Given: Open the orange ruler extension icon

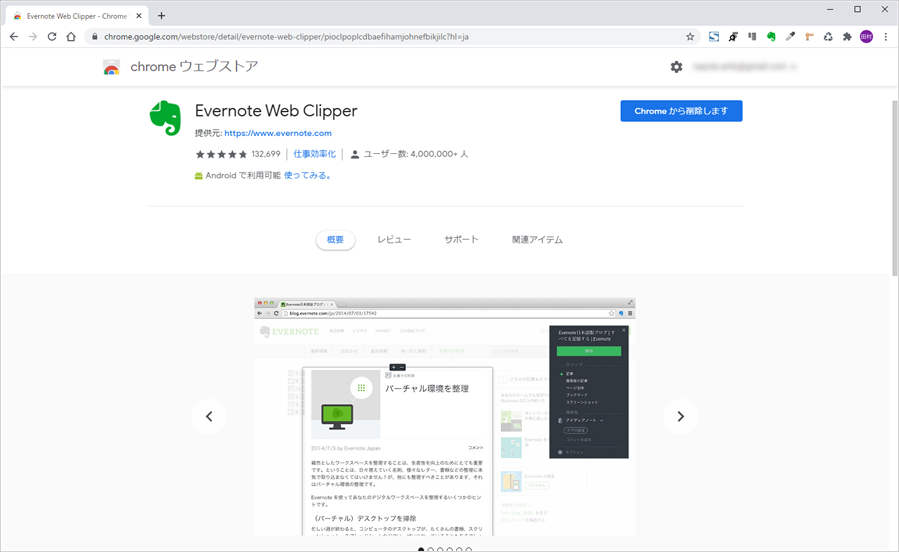Looking at the screenshot, I should click(x=809, y=37).
